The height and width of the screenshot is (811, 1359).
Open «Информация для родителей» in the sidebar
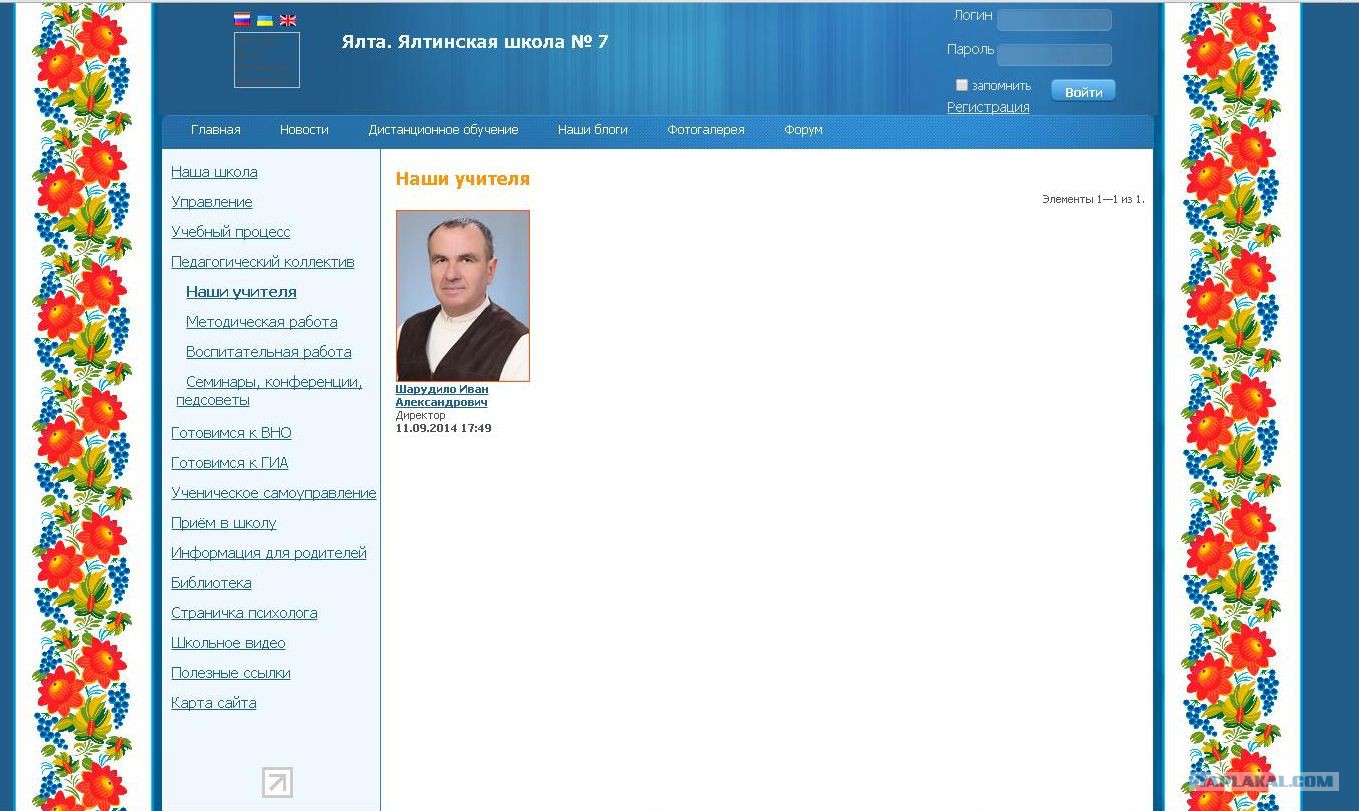pos(269,553)
